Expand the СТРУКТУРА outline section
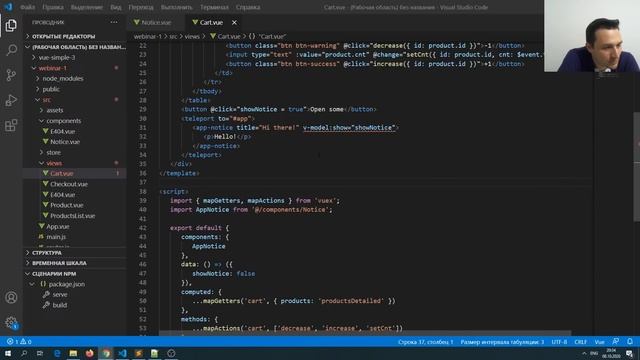This screenshot has height=360, width=640. 75,253
